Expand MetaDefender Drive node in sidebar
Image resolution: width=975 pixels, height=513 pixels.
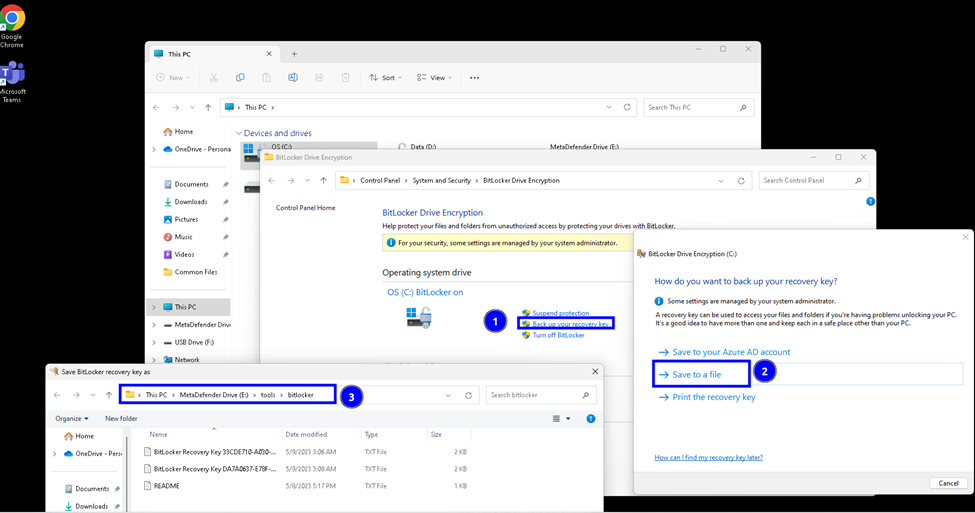(x=154, y=325)
